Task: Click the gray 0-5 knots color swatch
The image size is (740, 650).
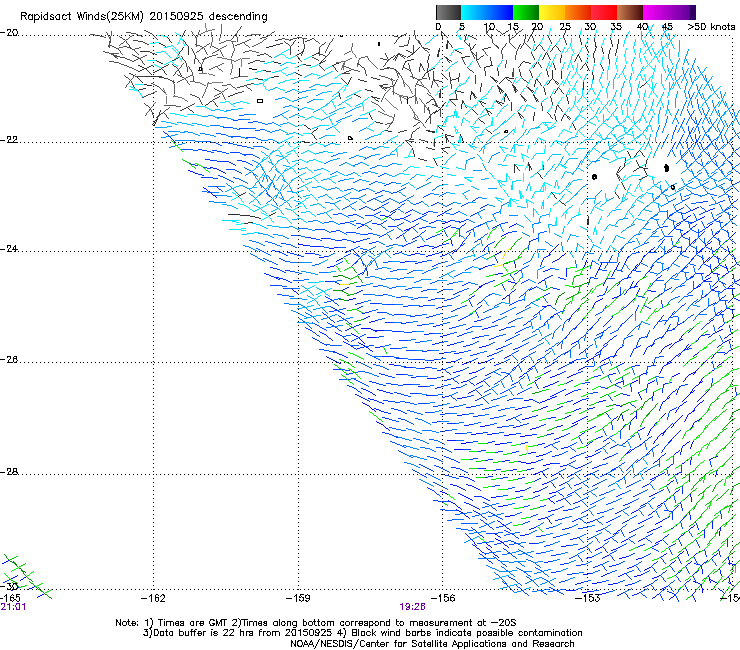Action: click(x=448, y=12)
